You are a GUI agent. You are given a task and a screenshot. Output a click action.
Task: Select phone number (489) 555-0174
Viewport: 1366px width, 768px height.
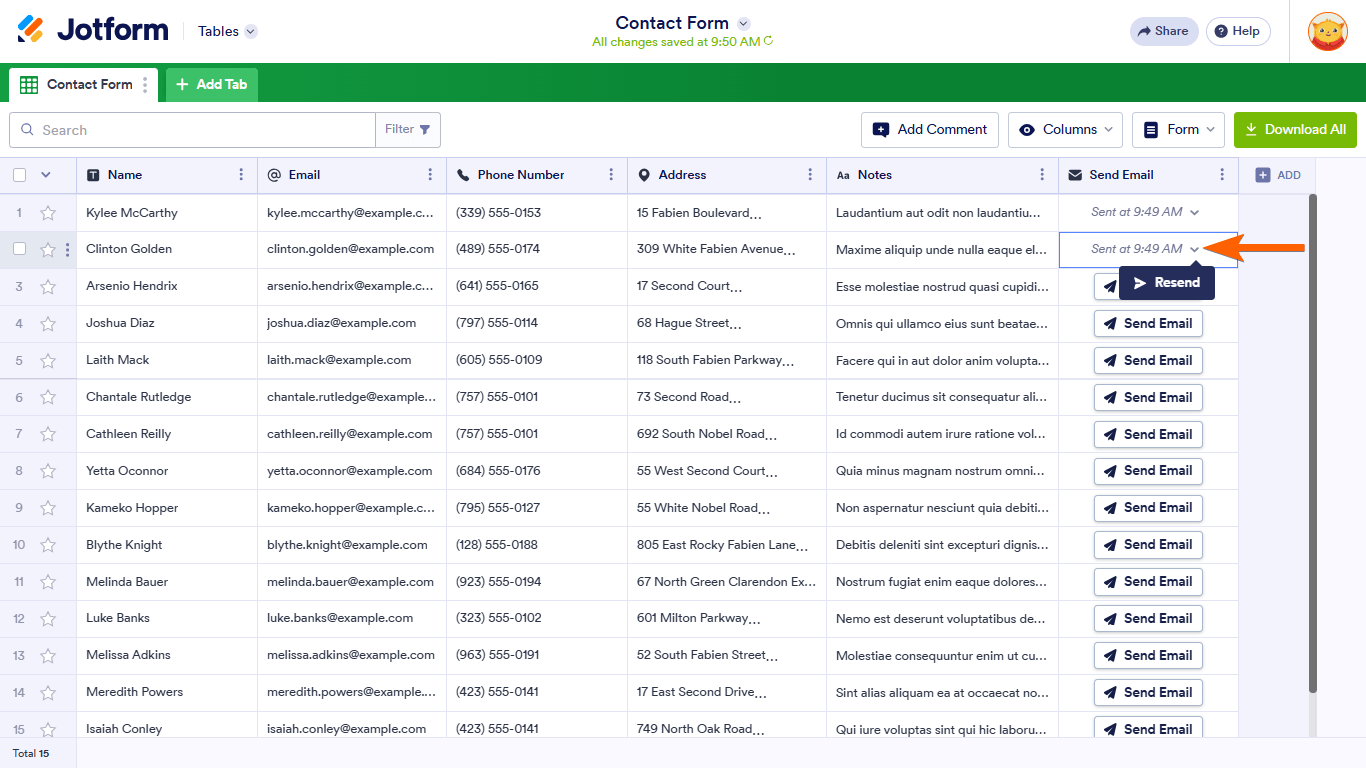pyautogui.click(x=537, y=250)
